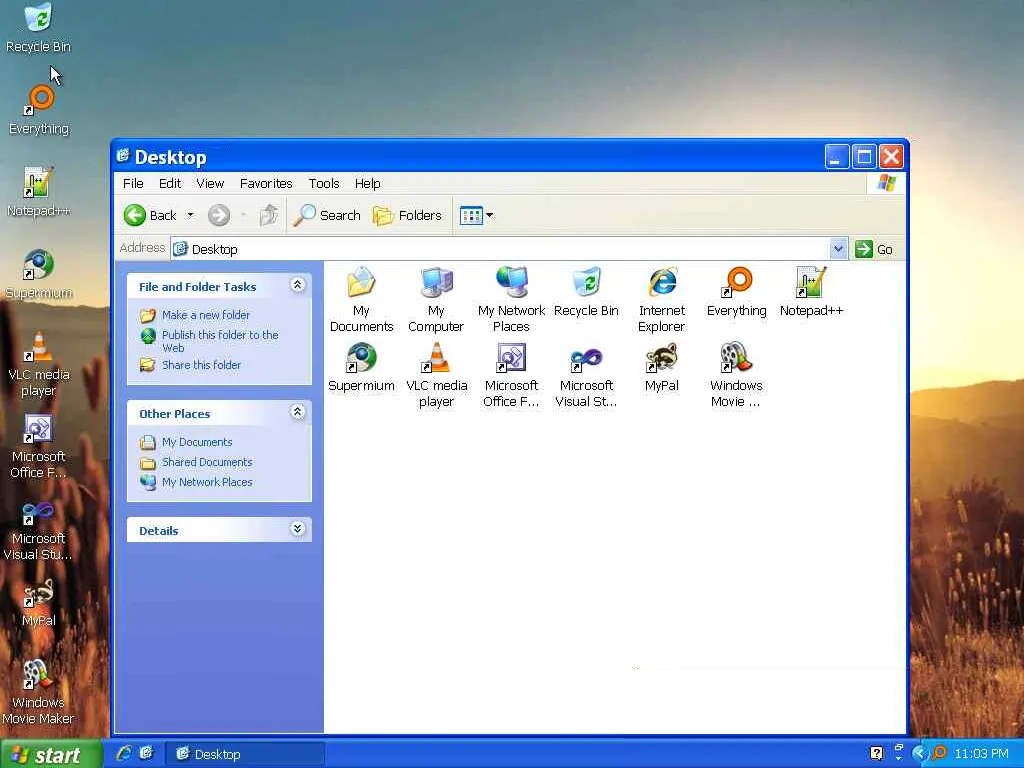1024x768 pixels.
Task: Expand the Address bar dropdown arrow
Action: tap(838, 249)
